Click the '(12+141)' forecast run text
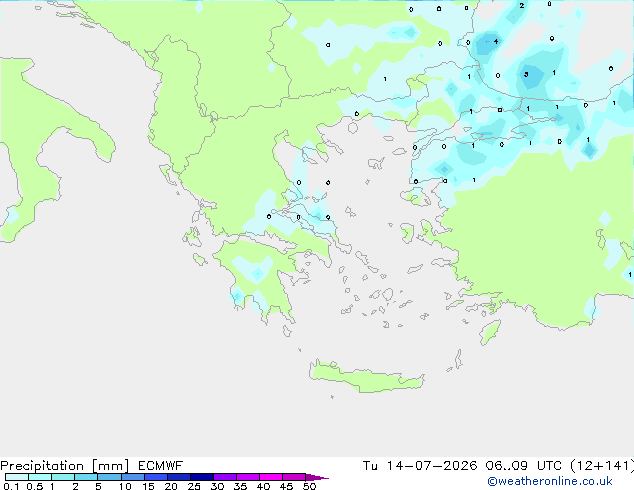634x490 pixels. 602,466
